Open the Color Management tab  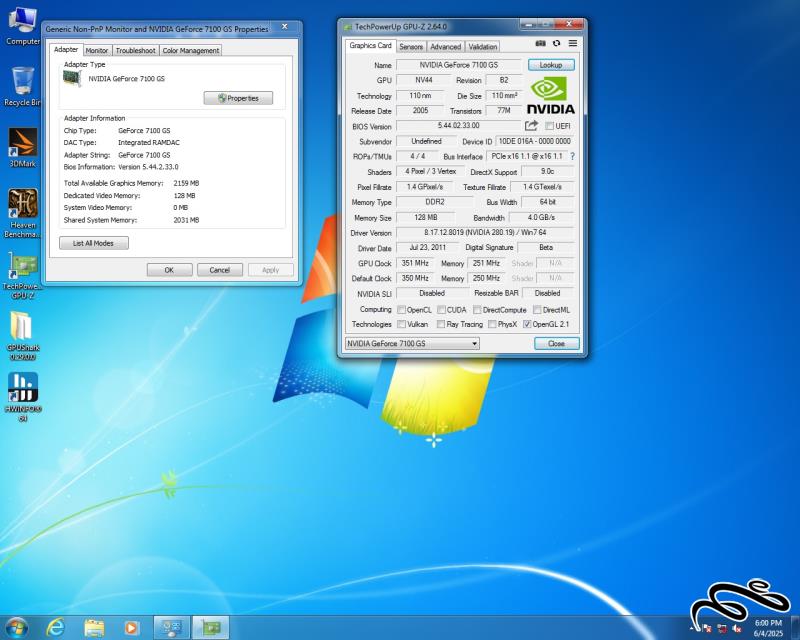tap(191, 51)
